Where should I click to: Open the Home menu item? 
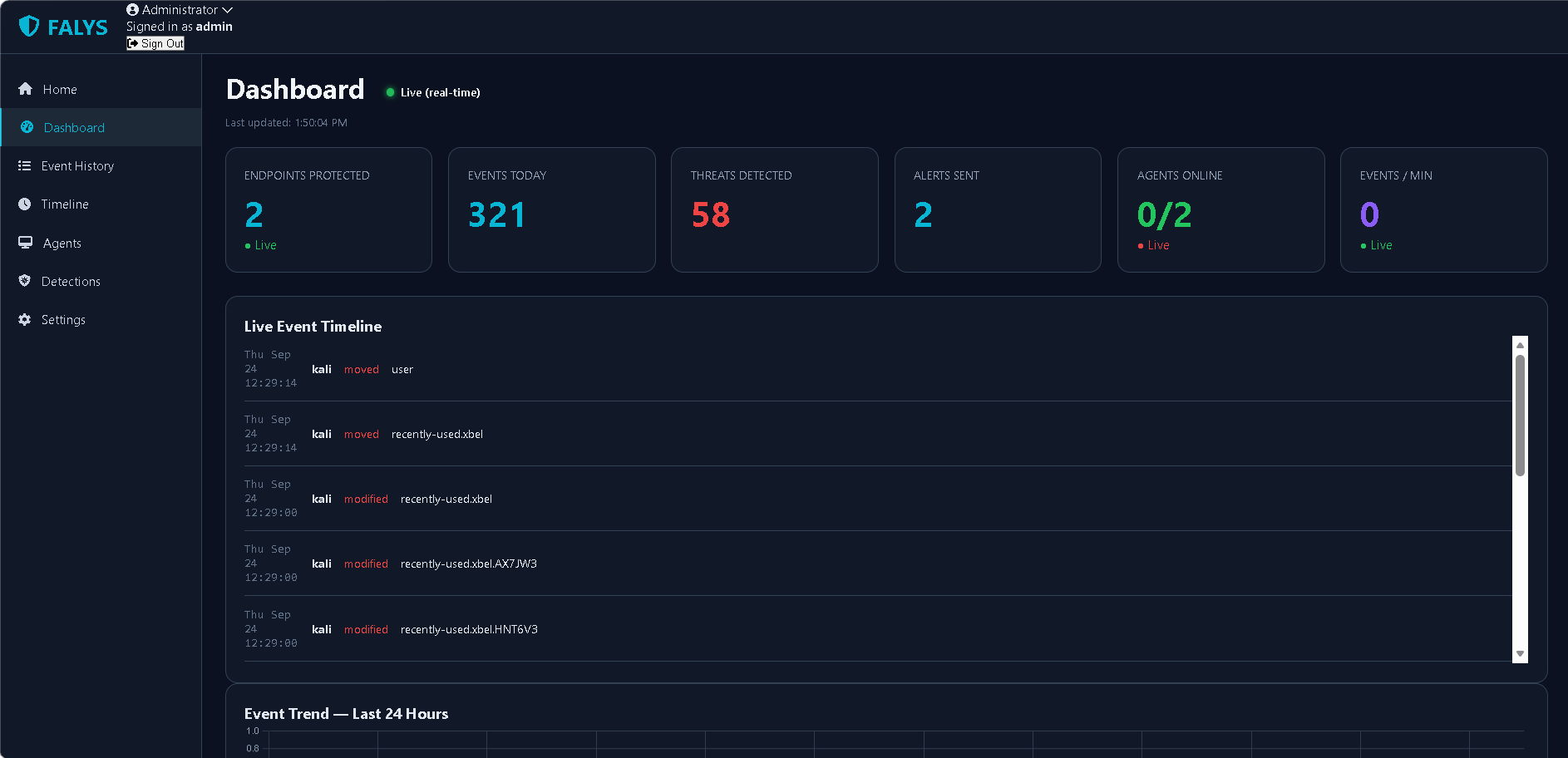tap(101, 89)
